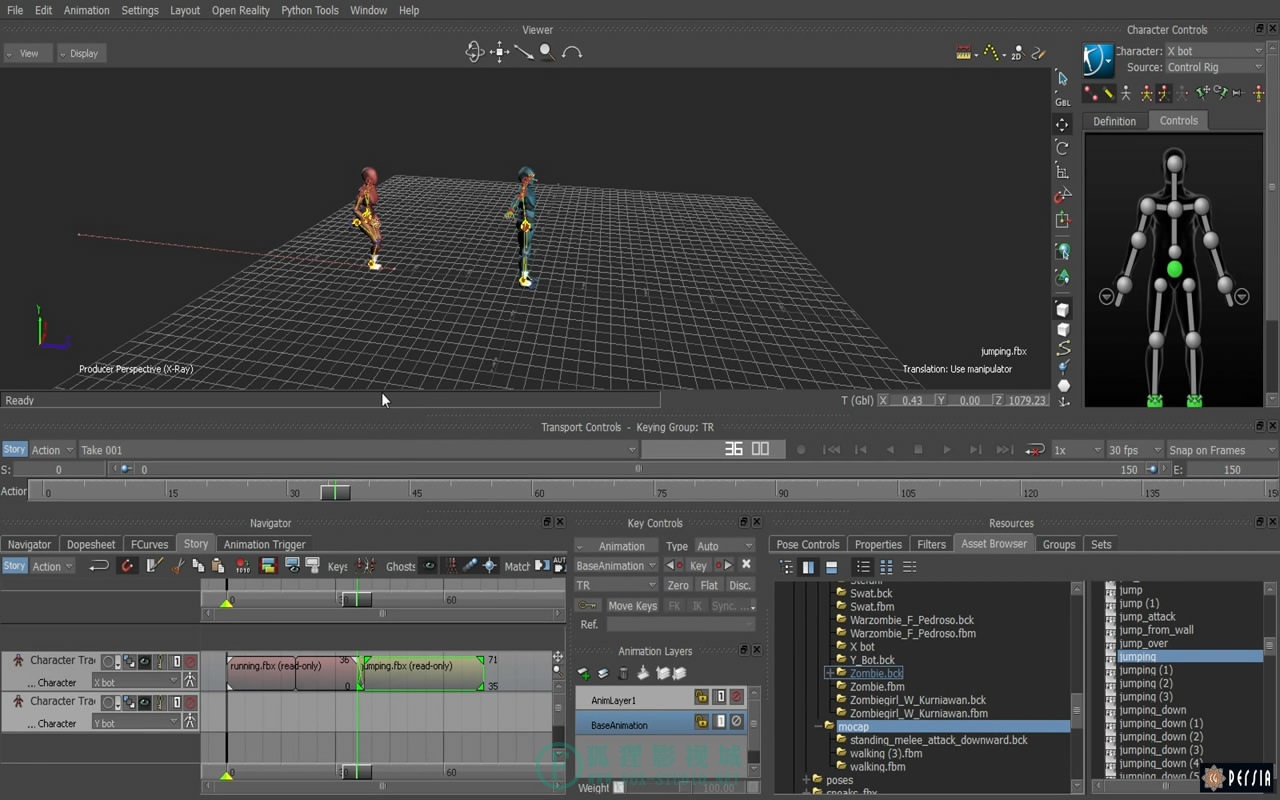
Task: Open the Snap on Frames dropdown
Action: click(x=1222, y=450)
